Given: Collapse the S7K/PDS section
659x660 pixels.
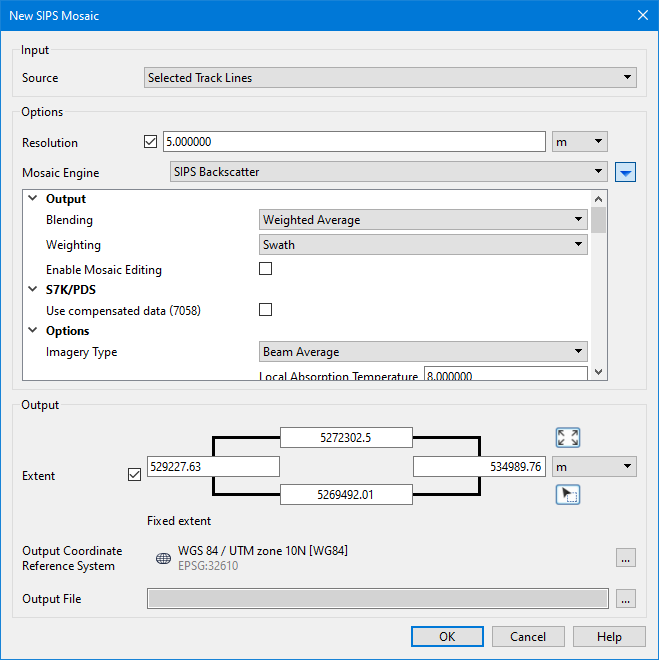Looking at the screenshot, I should [33, 290].
